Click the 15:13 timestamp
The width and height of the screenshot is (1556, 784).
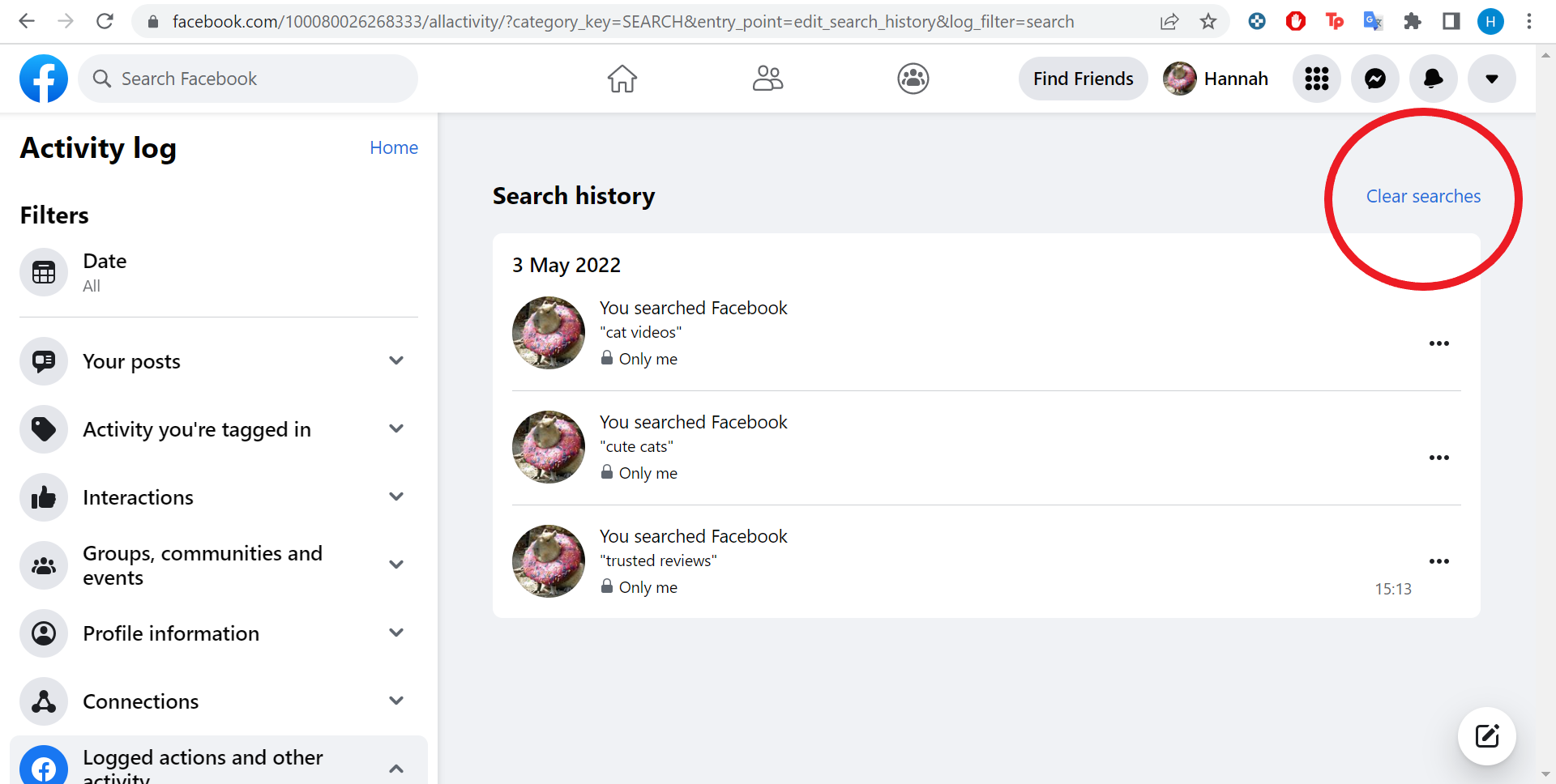1393,589
